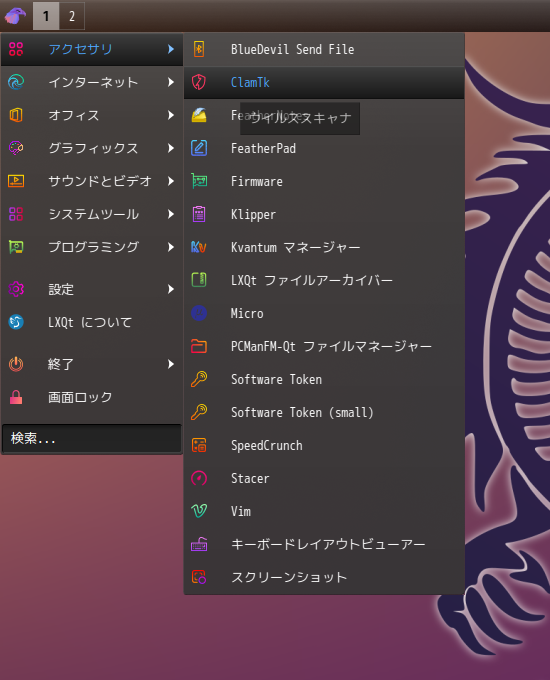
Task: Click the BlueDevil Send File bluetooth icon
Action: tap(199, 49)
